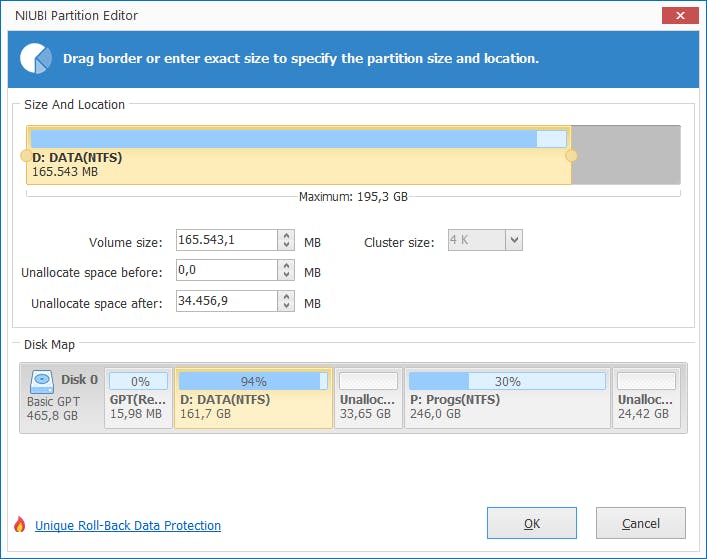Open the Cluster size dropdown

(514, 240)
